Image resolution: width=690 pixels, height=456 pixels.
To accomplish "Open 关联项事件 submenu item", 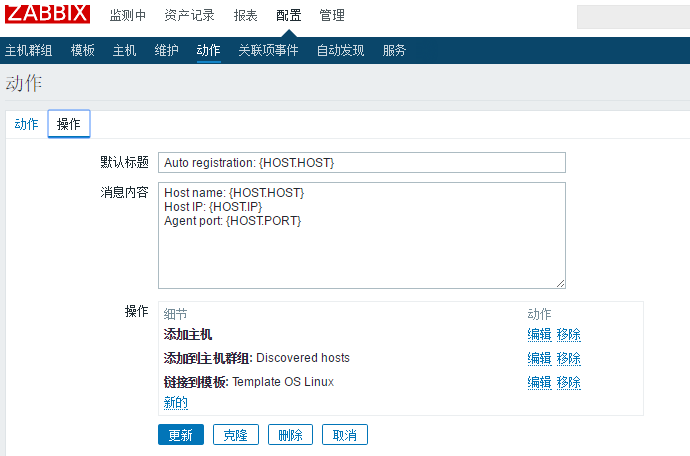I will 268,50.
